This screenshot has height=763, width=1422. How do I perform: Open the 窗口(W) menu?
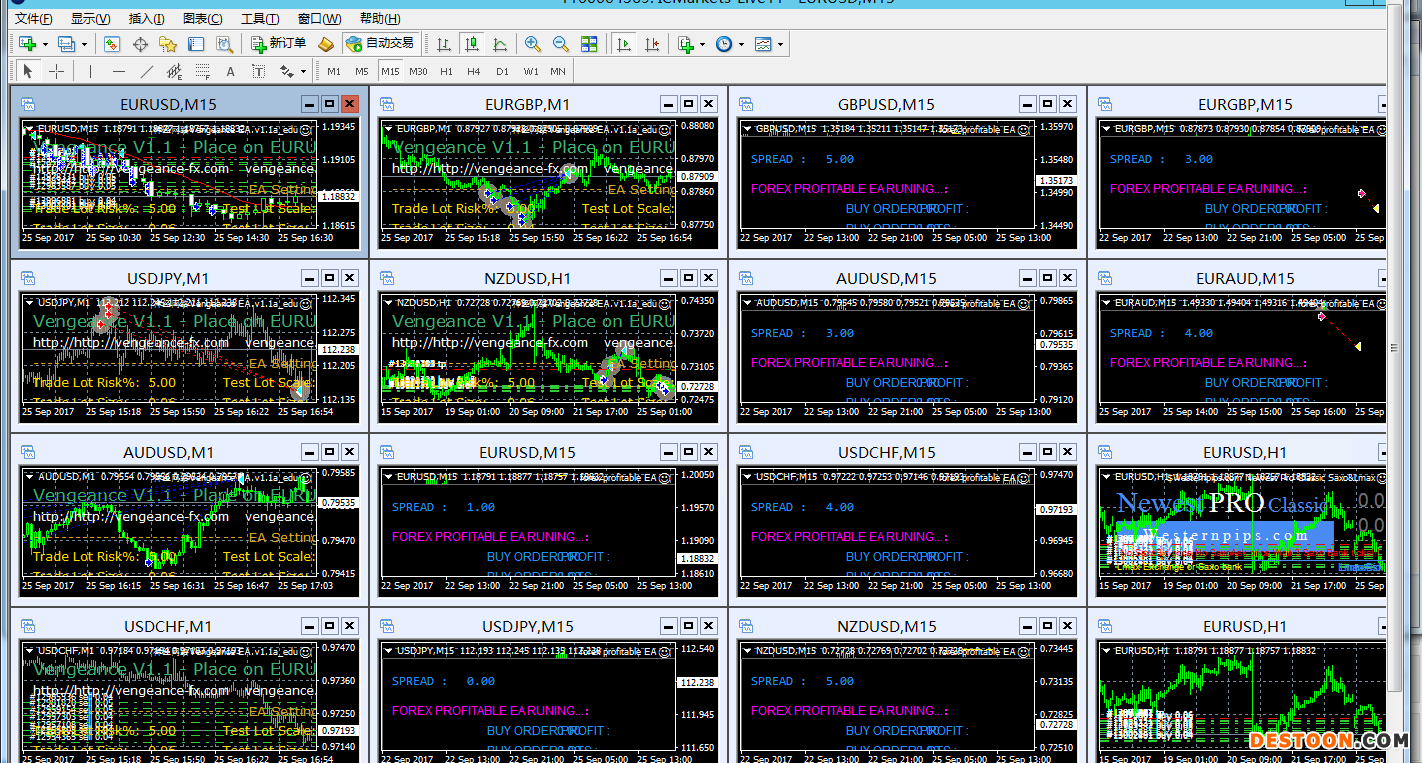pos(320,19)
